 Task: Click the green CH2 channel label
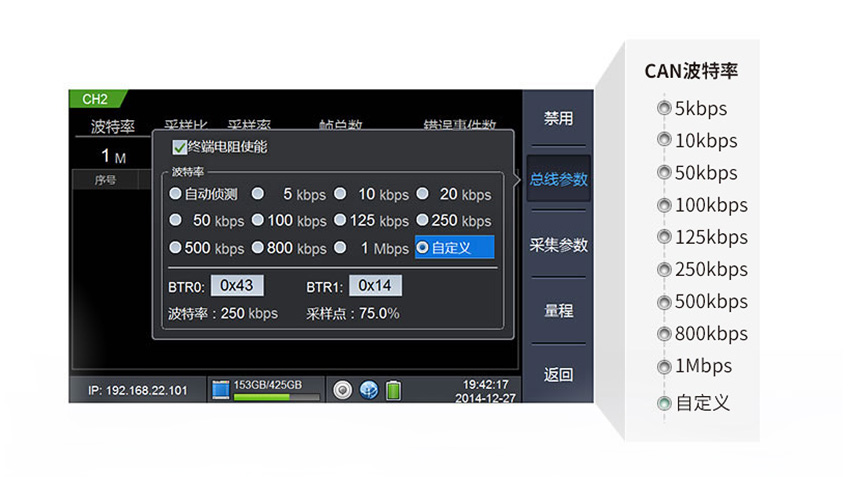[x=95, y=99]
